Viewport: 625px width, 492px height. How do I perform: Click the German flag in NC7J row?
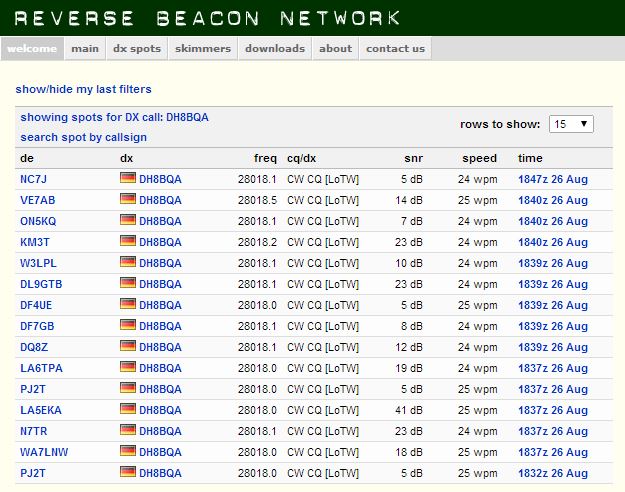tap(128, 178)
